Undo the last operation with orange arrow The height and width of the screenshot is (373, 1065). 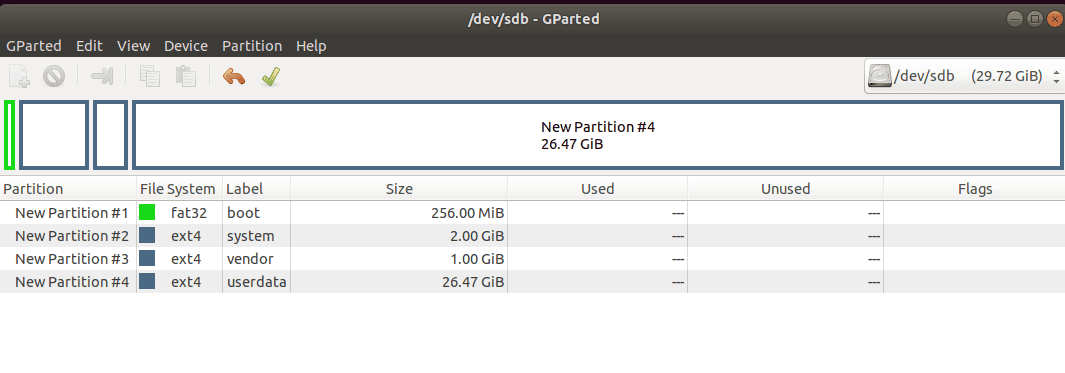[234, 76]
